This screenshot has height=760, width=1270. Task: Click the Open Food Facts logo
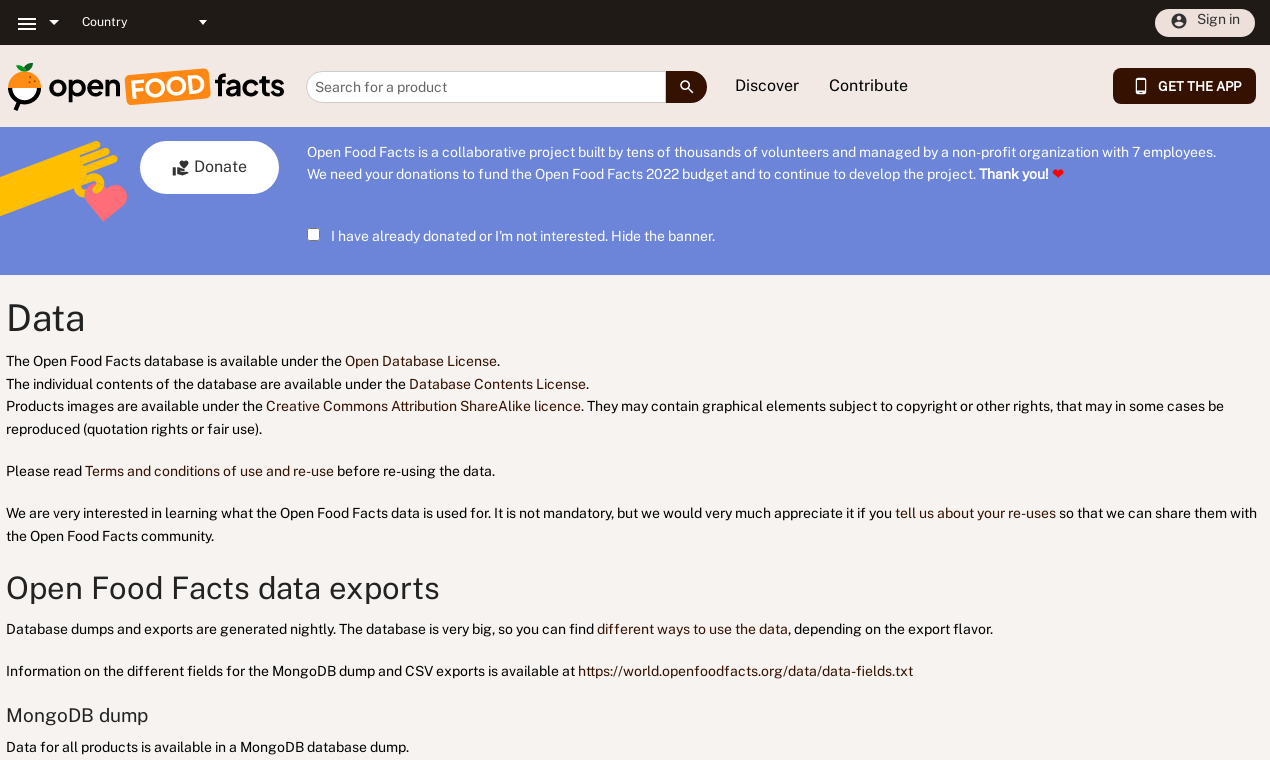[x=145, y=85]
